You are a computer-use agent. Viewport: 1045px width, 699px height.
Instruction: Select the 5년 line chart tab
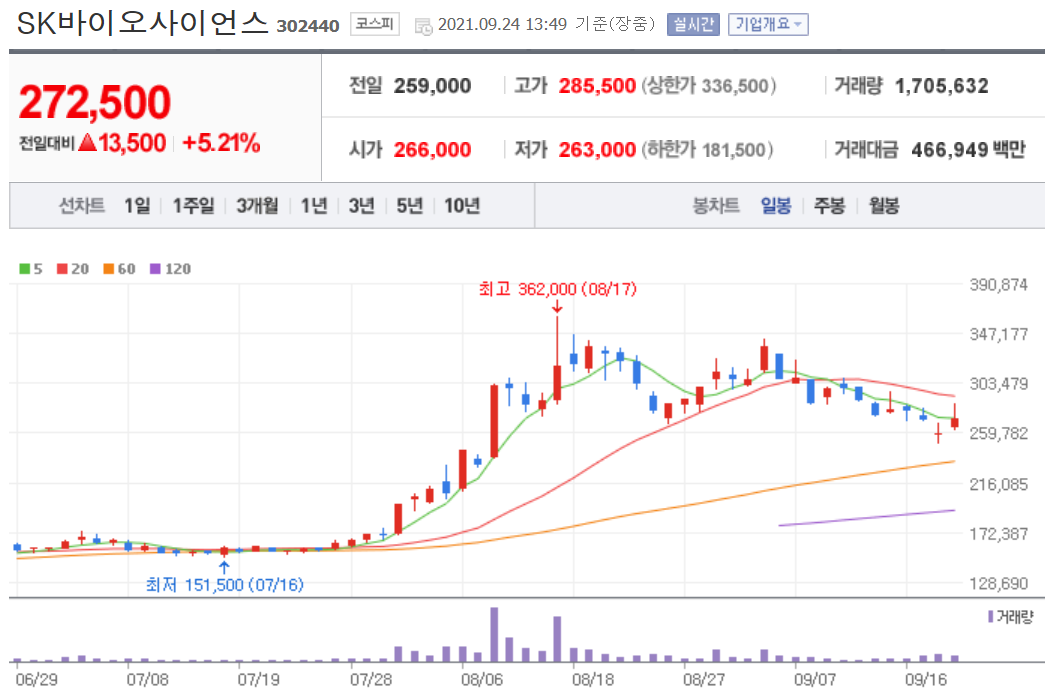pyautogui.click(x=410, y=205)
